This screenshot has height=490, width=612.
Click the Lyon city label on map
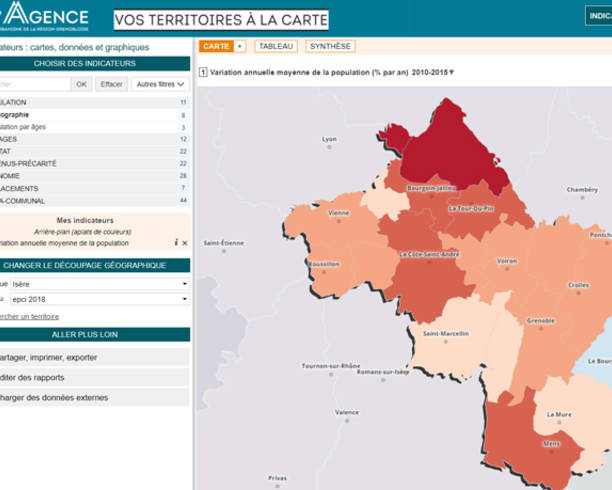tap(329, 139)
